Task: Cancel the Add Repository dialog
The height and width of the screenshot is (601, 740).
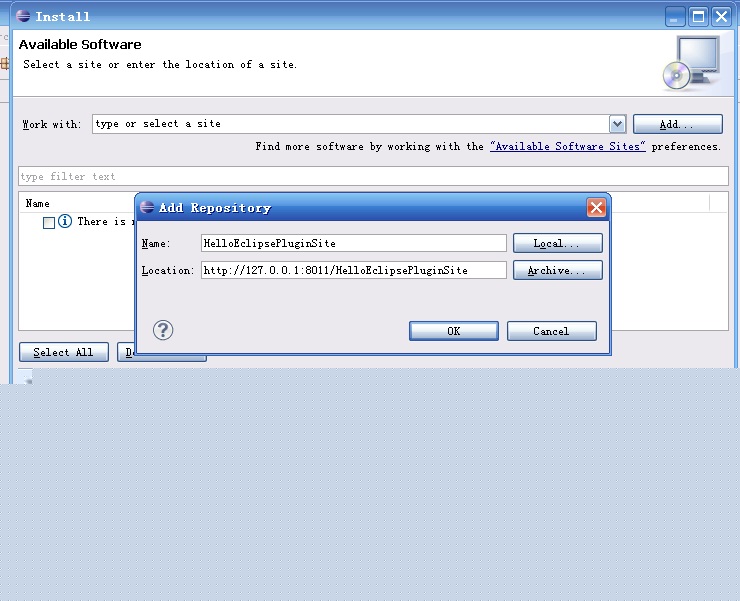Action: (x=552, y=331)
